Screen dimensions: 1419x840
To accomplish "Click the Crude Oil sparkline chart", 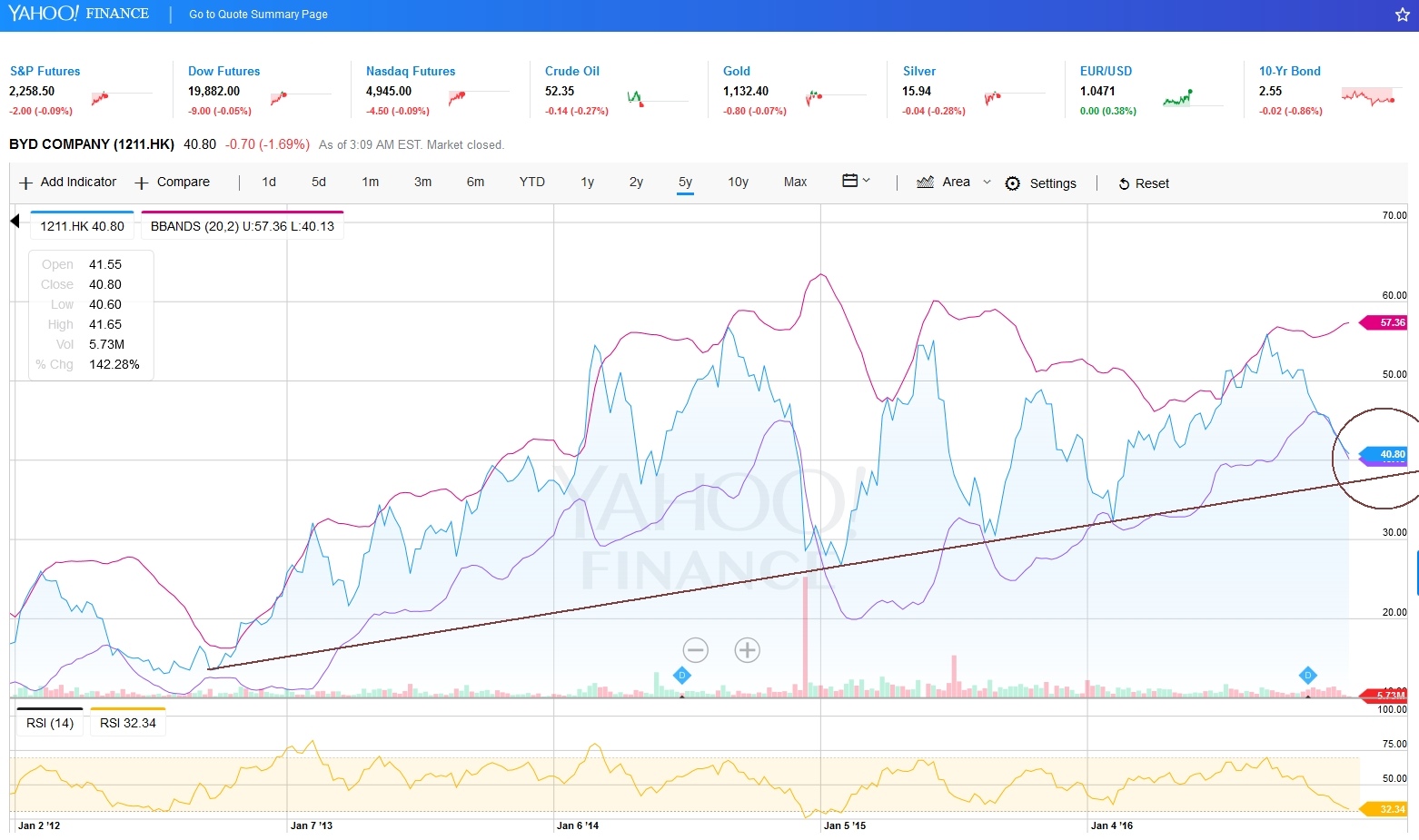I will [x=657, y=97].
